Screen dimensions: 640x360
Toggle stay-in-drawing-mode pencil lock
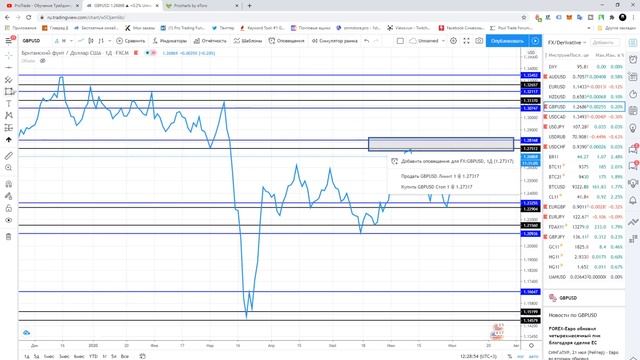coord(9,196)
